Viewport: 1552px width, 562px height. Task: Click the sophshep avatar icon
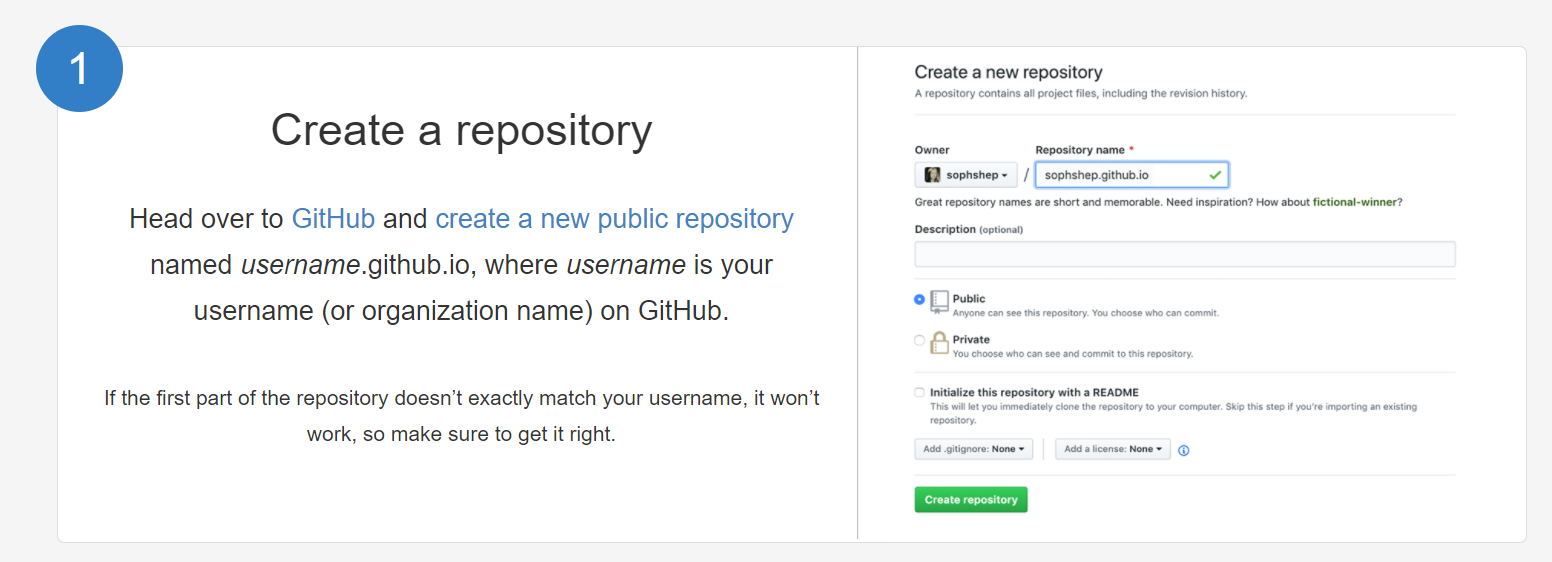(932, 175)
